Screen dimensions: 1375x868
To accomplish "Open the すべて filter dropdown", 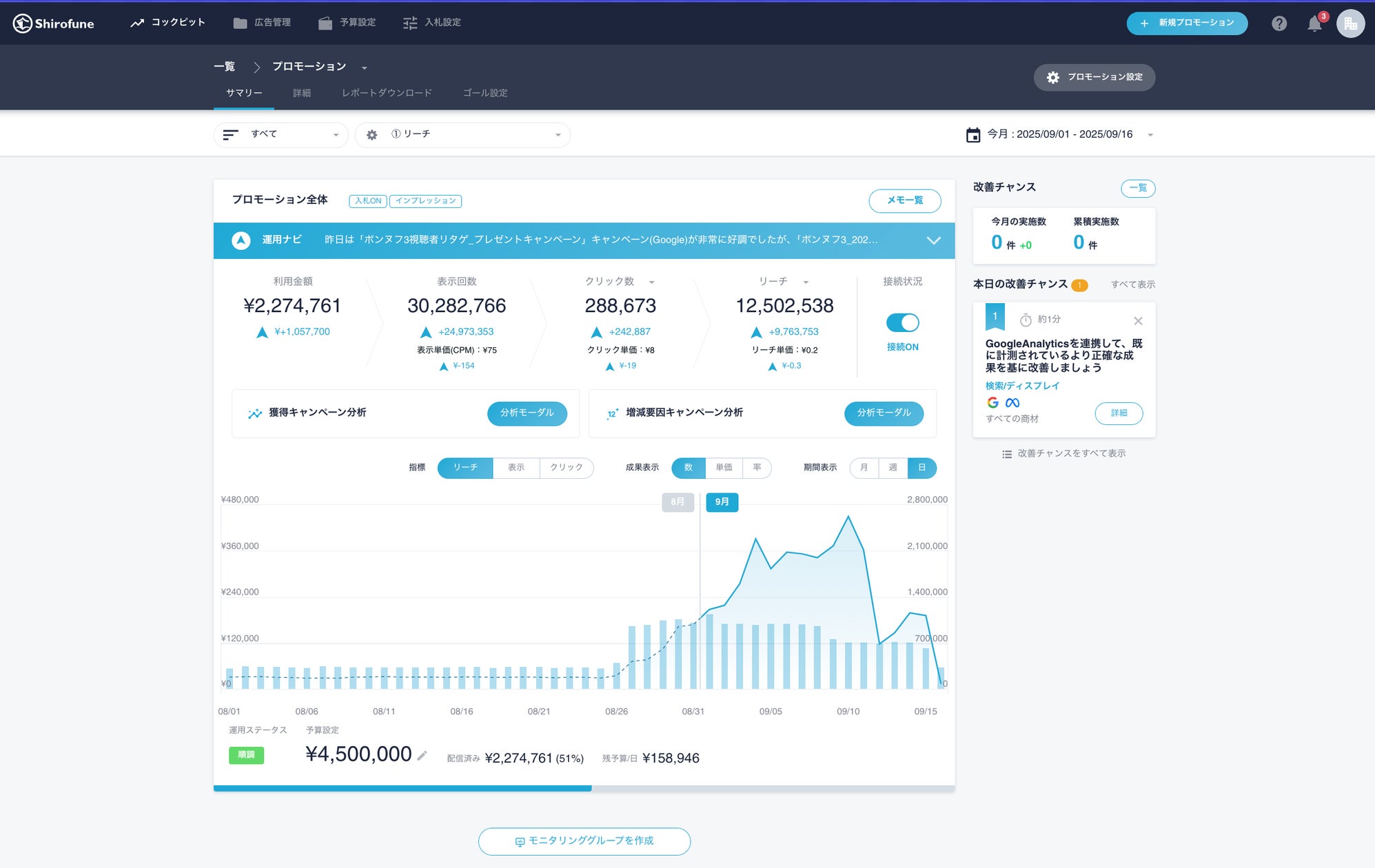I will 282,135.
